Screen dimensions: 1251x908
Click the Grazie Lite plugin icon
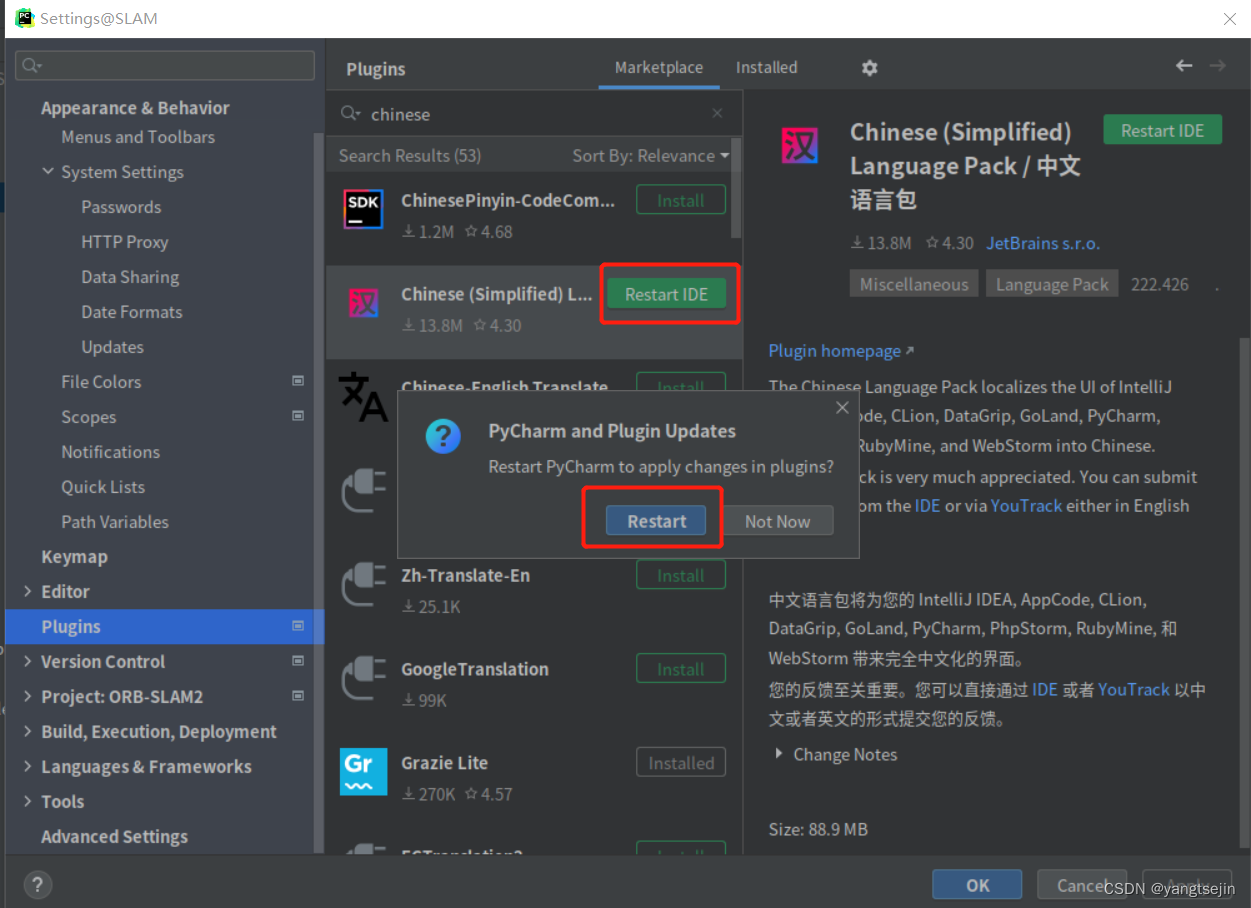pos(363,771)
